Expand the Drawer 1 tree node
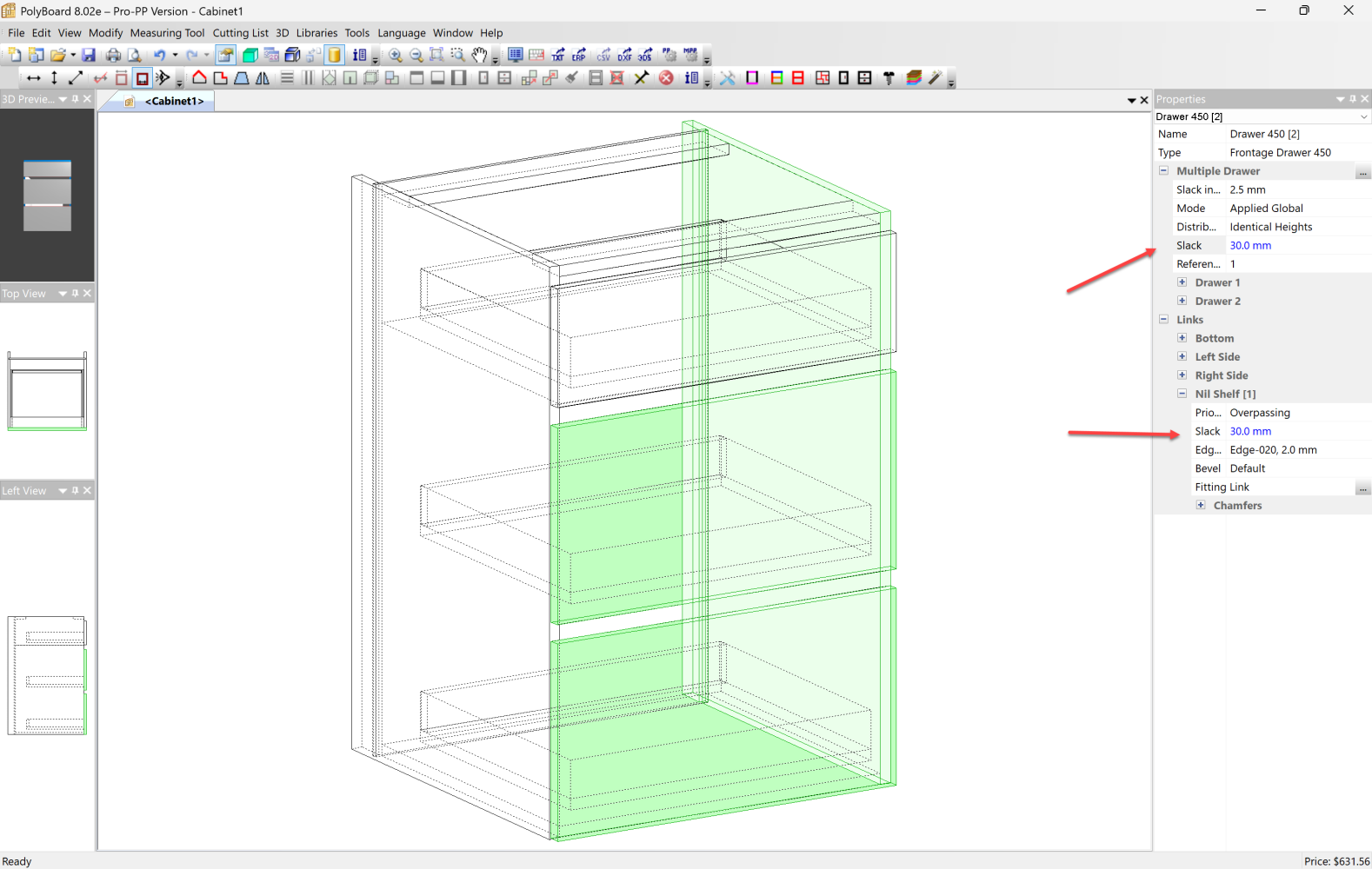The height and width of the screenshot is (869, 1372). (1182, 282)
